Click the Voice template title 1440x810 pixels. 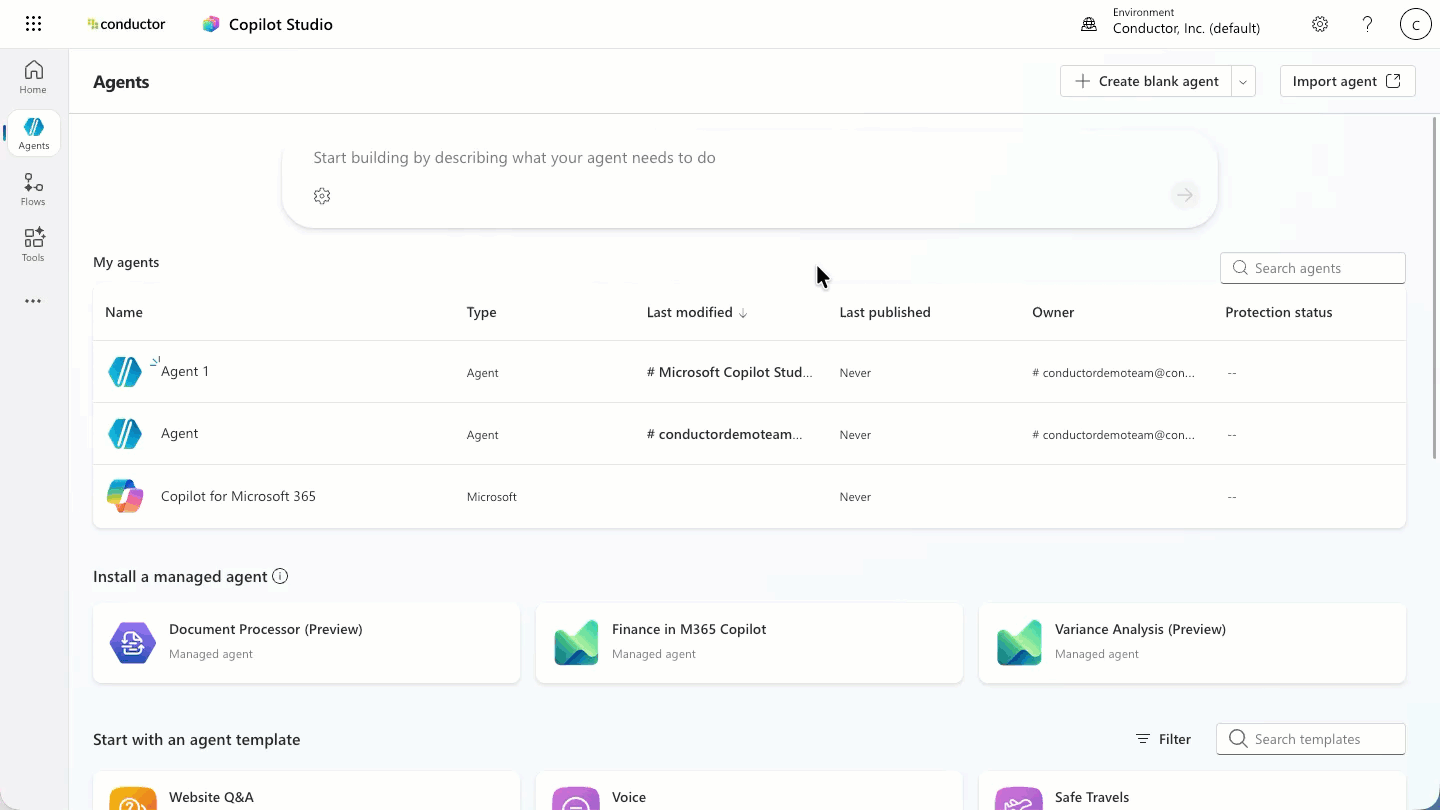629,797
